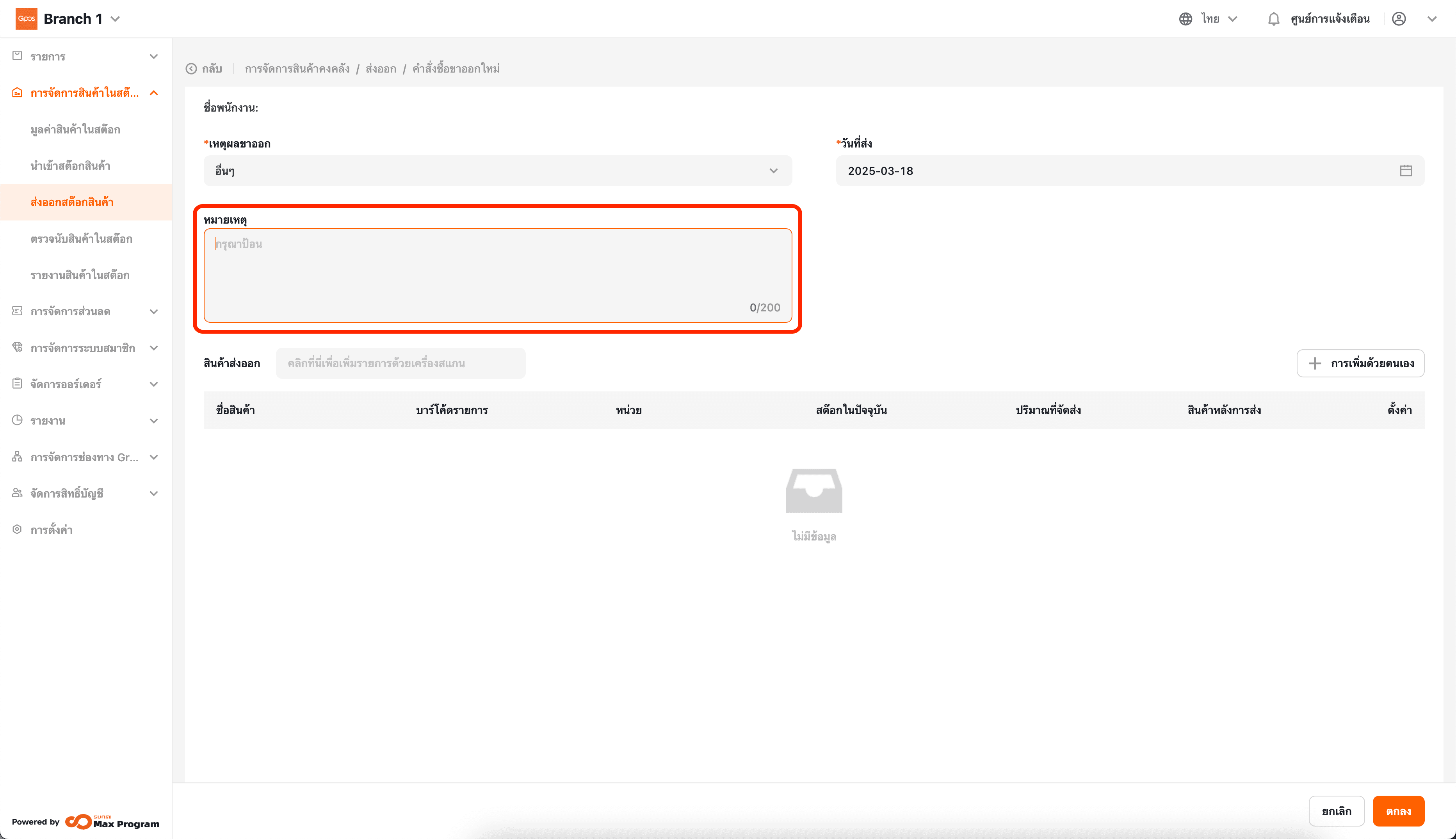This screenshot has width=1456, height=839.
Task: Click the GPOS orange logo
Action: 27,19
